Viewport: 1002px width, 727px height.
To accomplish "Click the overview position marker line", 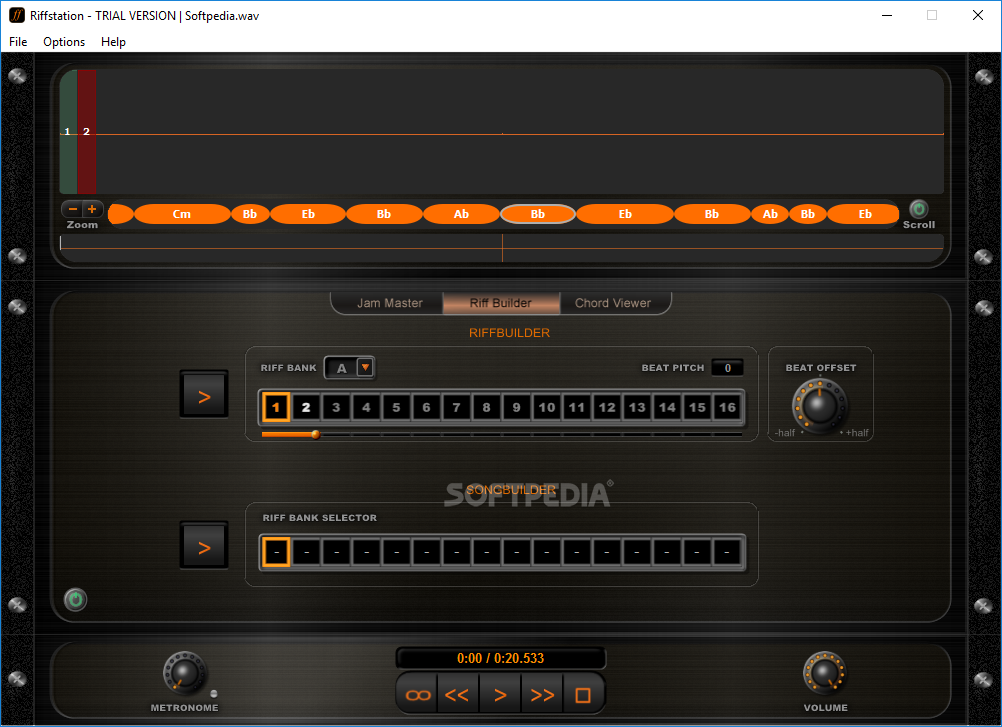I will [502, 248].
